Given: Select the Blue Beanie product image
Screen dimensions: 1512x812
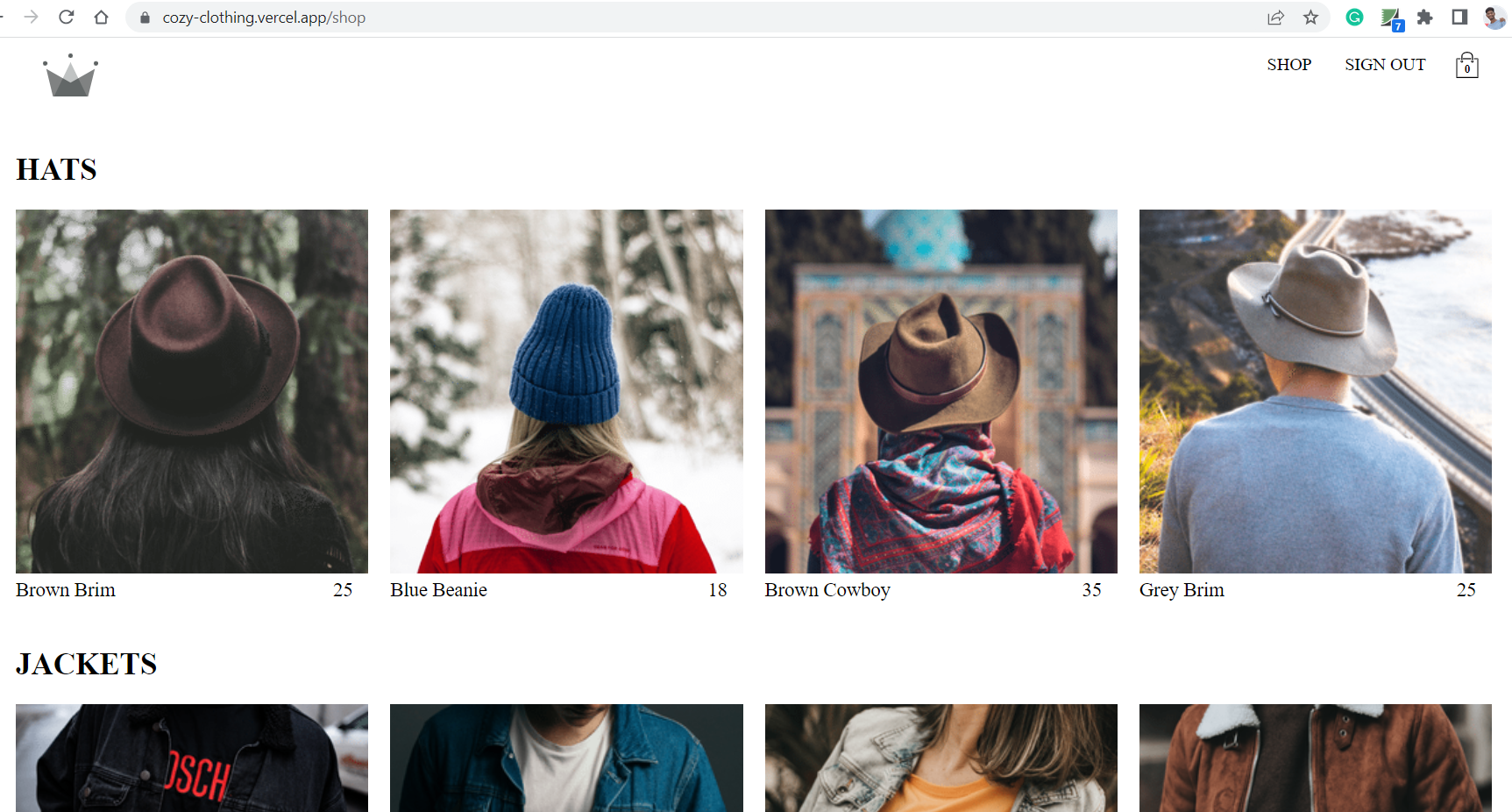Looking at the screenshot, I should coord(566,391).
